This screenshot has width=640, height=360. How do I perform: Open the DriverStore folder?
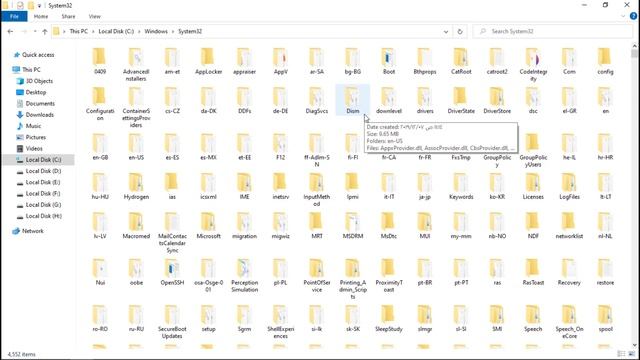click(x=497, y=100)
